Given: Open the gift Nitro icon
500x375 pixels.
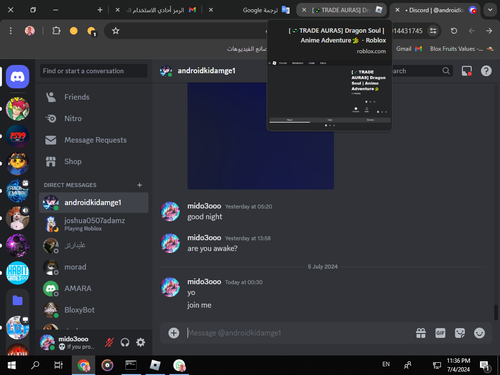Looking at the screenshot, I should tap(421, 333).
